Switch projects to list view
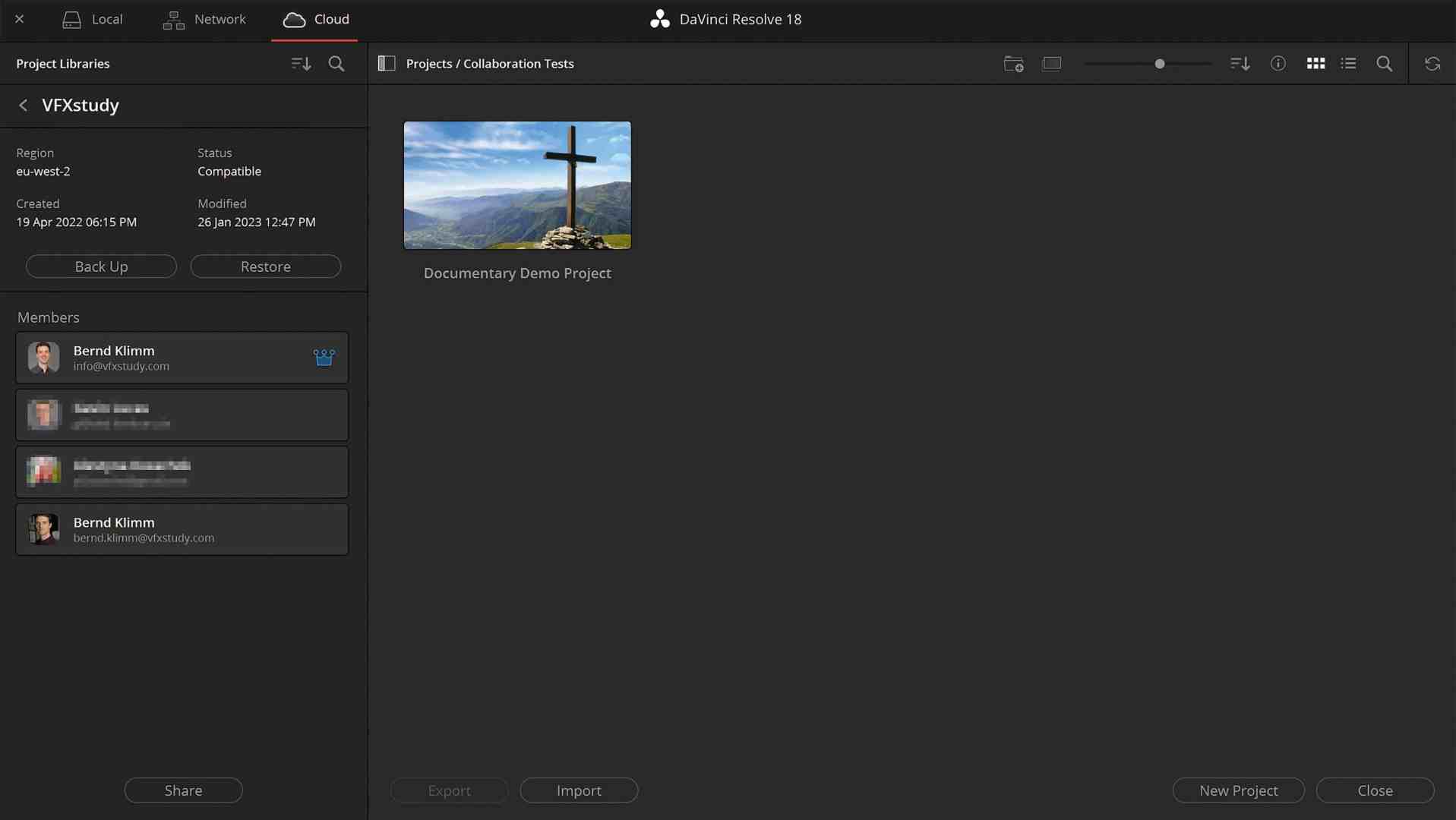 pos(1349,64)
